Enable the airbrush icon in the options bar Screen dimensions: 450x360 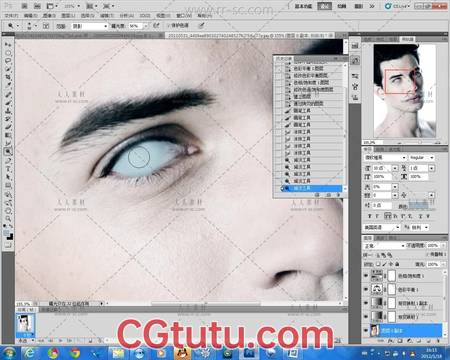point(156,26)
